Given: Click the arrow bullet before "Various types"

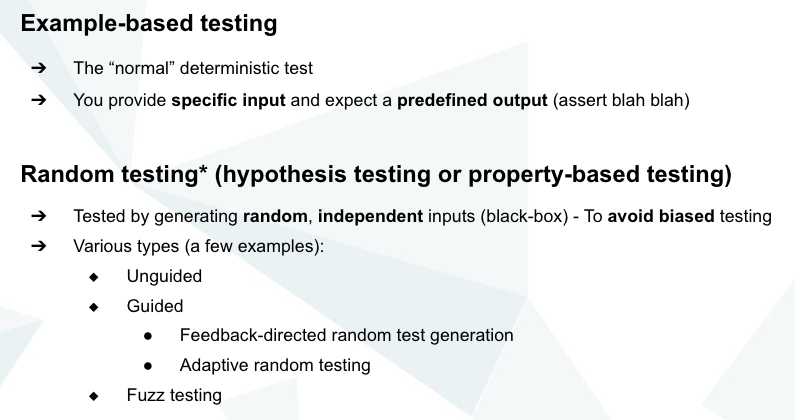Looking at the screenshot, I should [x=38, y=246].
